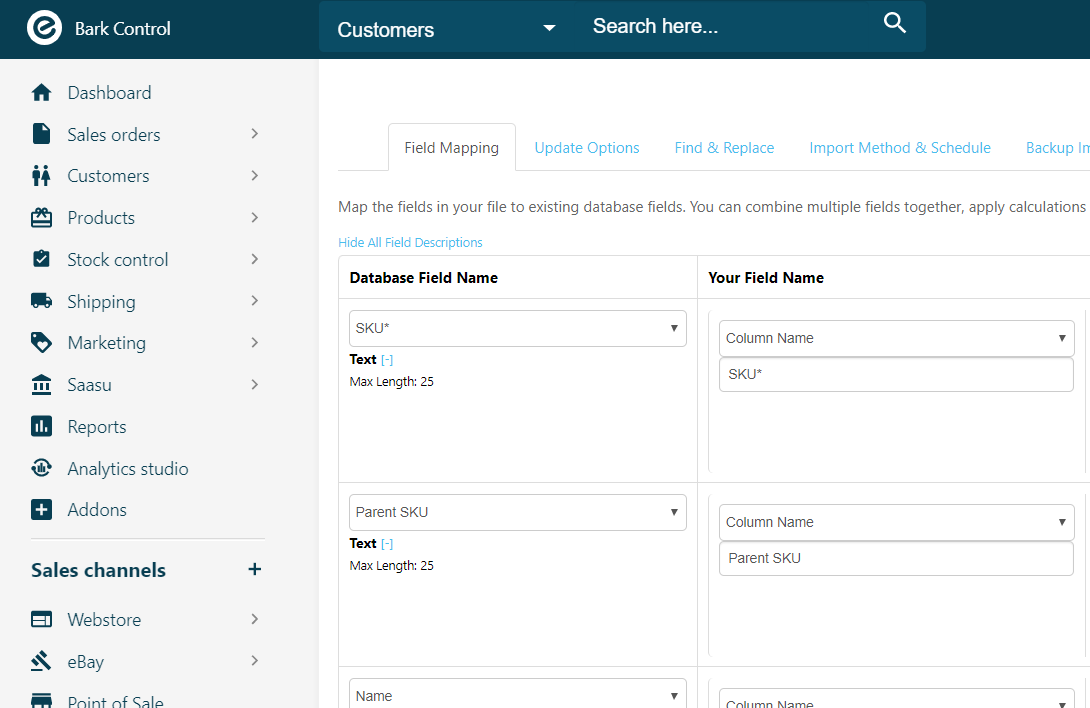Select the Webstore icon
Viewport: 1090px width, 708px height.
click(x=42, y=619)
